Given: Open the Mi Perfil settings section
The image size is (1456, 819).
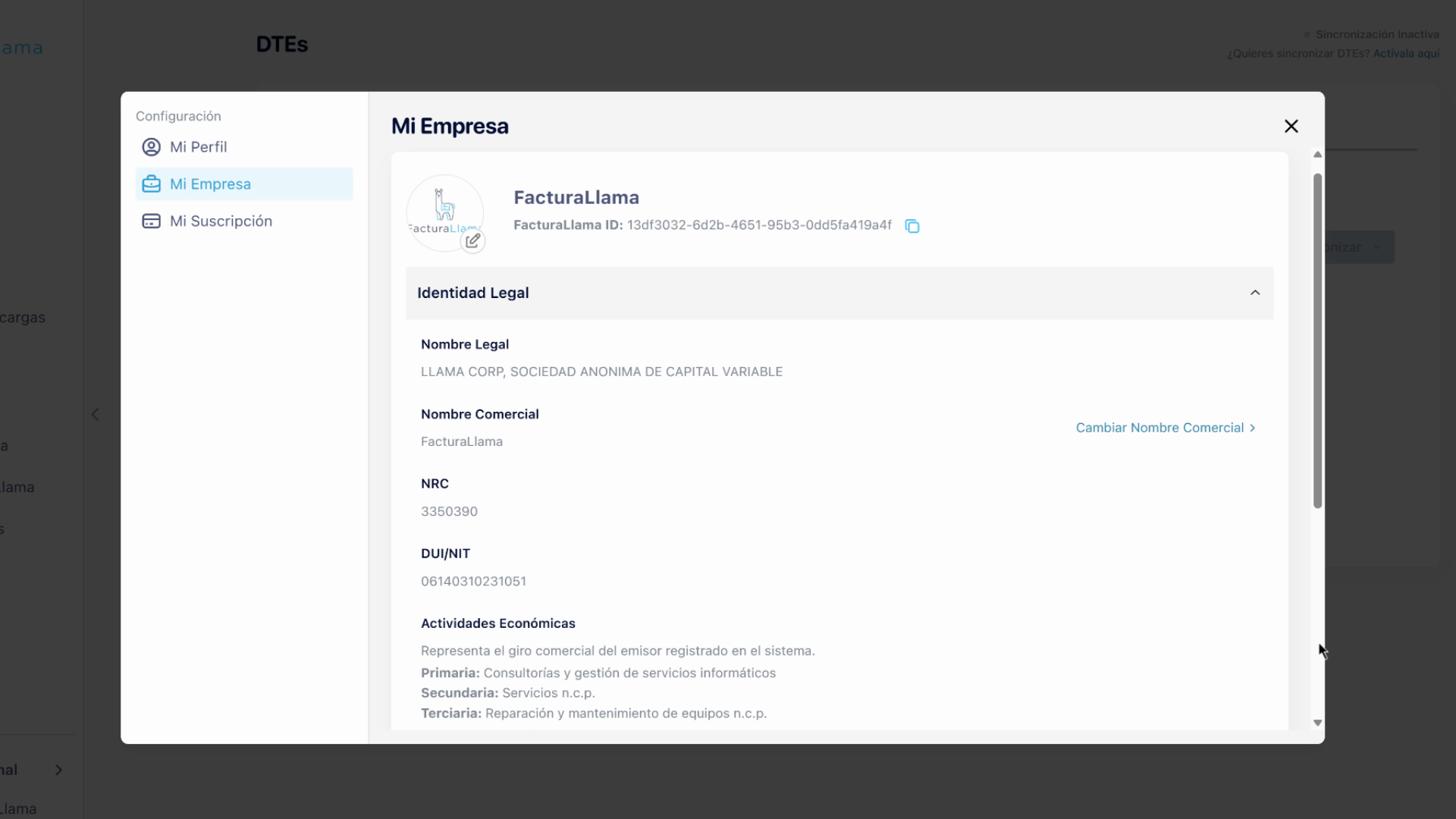Looking at the screenshot, I should 244,147.
